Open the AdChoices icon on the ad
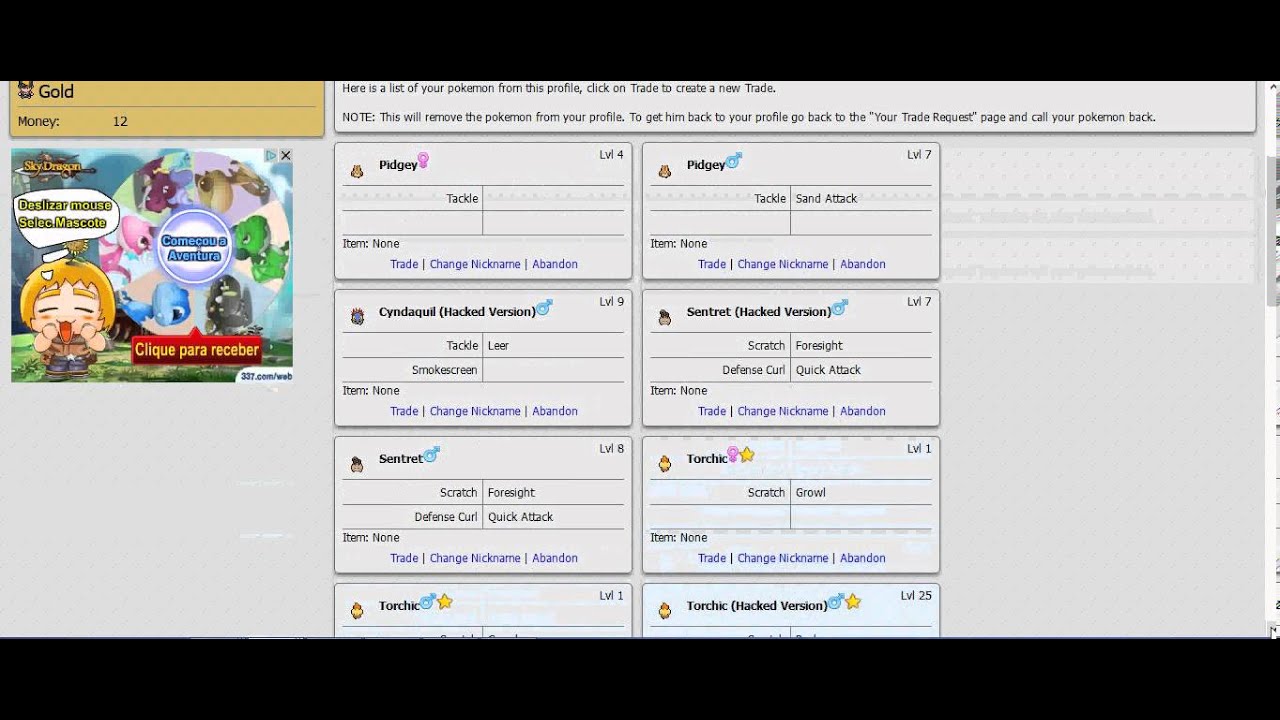 [x=271, y=156]
